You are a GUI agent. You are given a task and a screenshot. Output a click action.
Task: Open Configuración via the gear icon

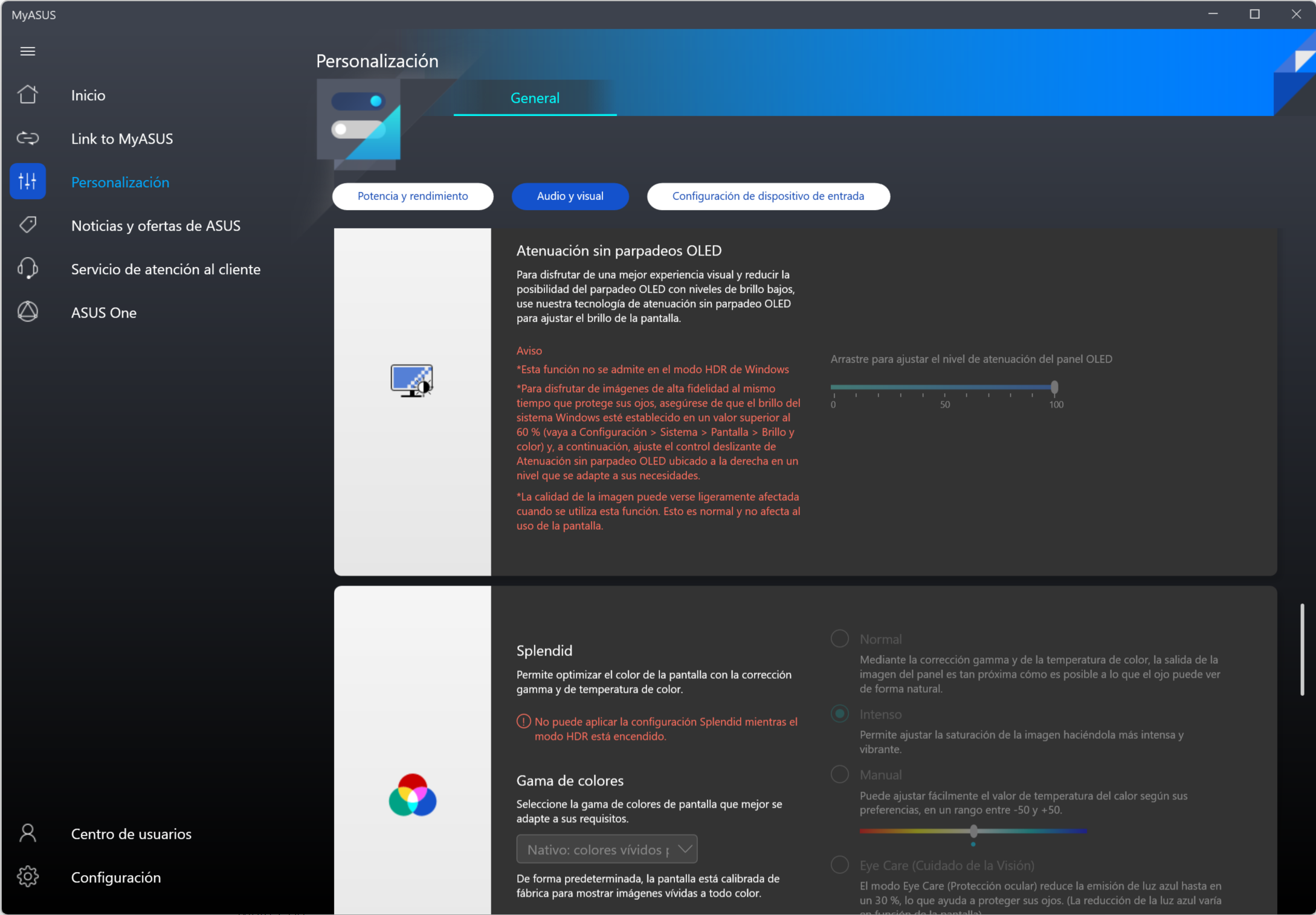coord(28,876)
